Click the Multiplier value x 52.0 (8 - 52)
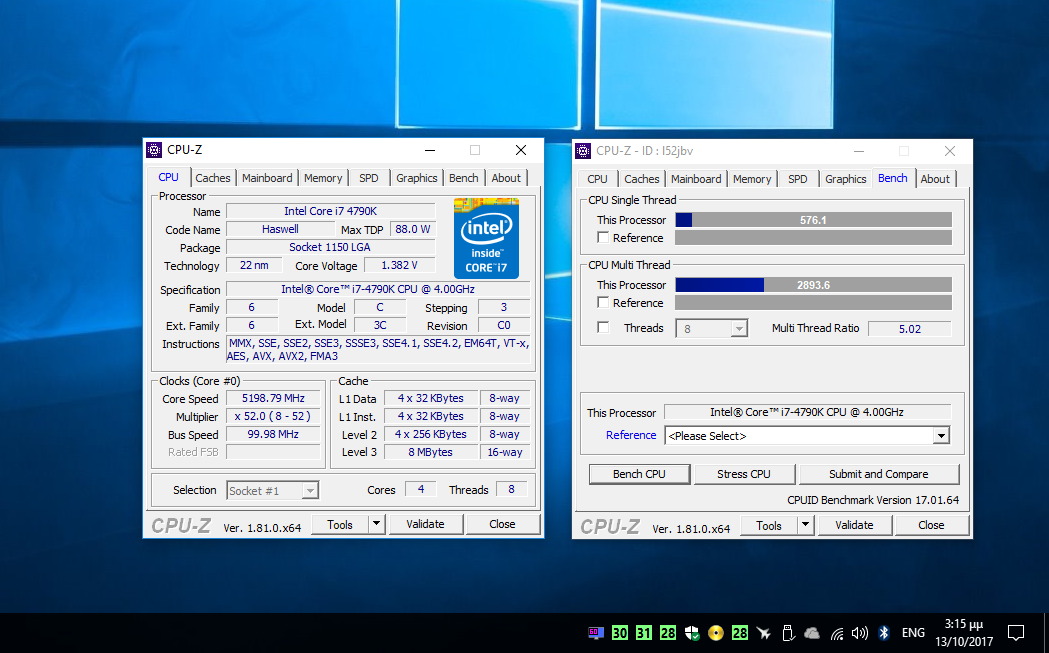Image resolution: width=1049 pixels, height=653 pixels. (273, 416)
